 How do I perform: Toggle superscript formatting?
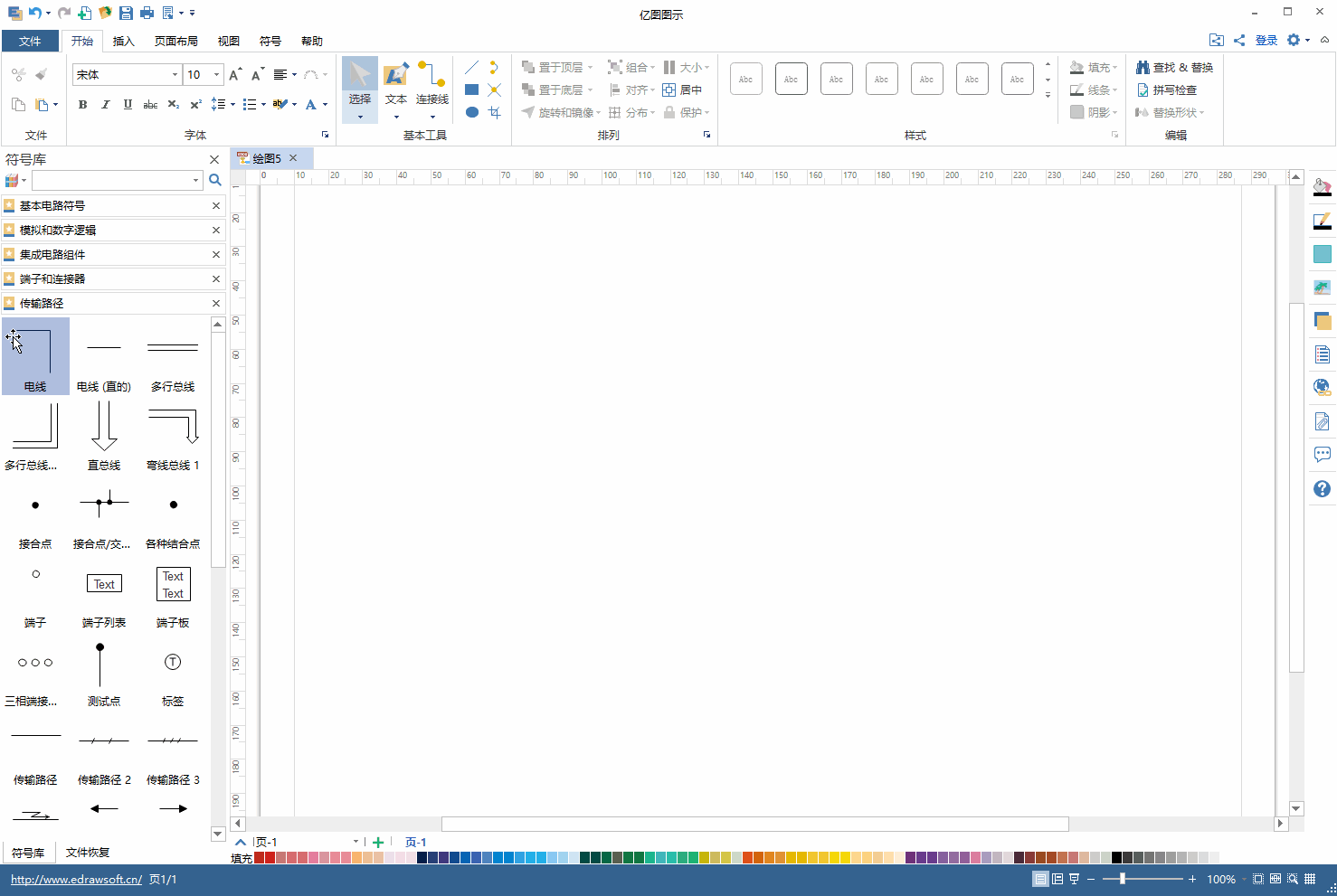click(195, 105)
